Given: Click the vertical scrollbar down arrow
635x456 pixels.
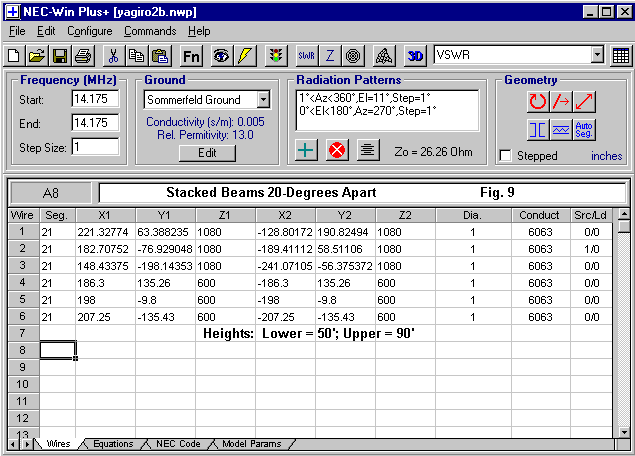Looking at the screenshot, I should [624, 431].
